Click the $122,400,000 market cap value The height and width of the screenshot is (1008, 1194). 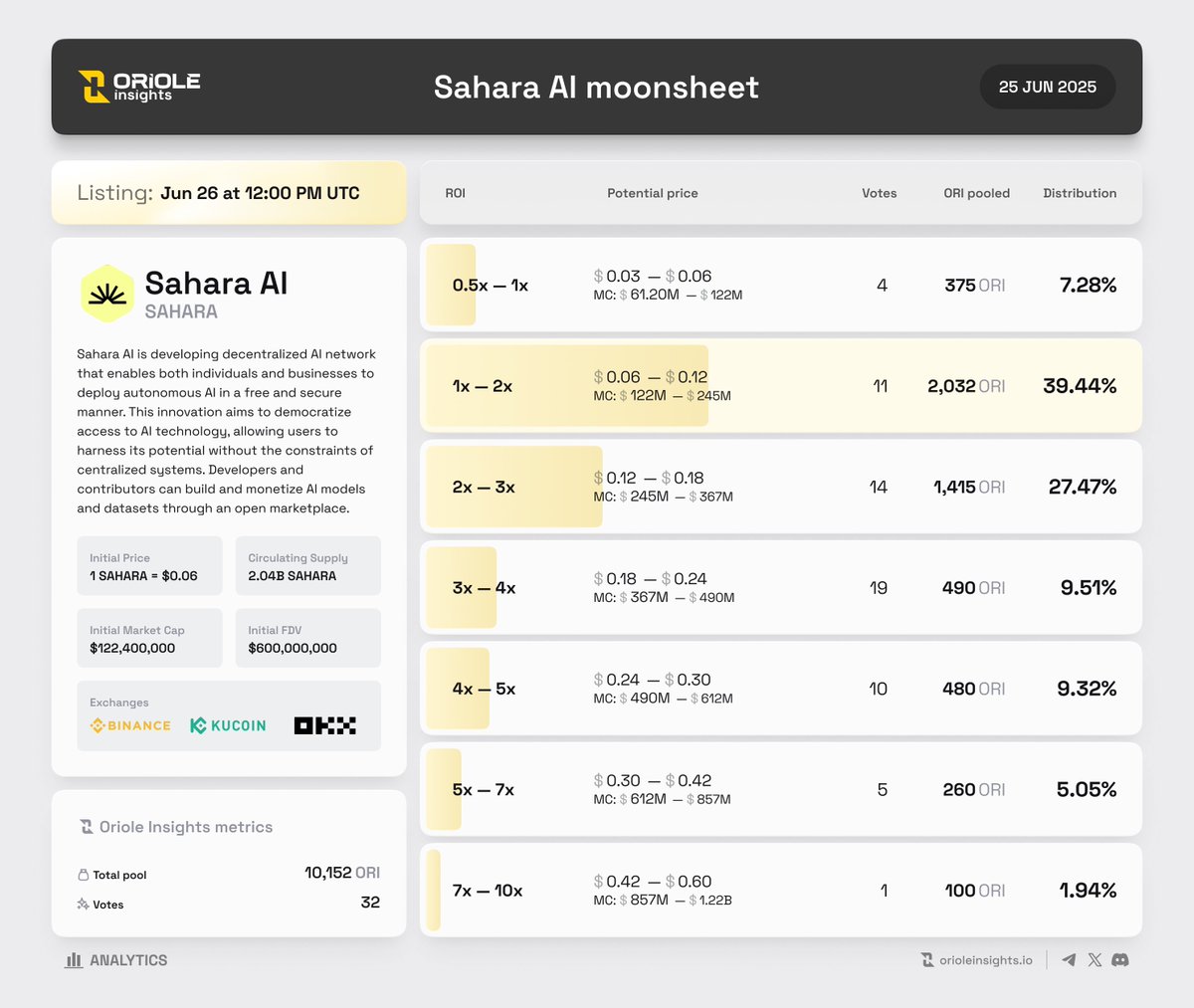pos(132,648)
